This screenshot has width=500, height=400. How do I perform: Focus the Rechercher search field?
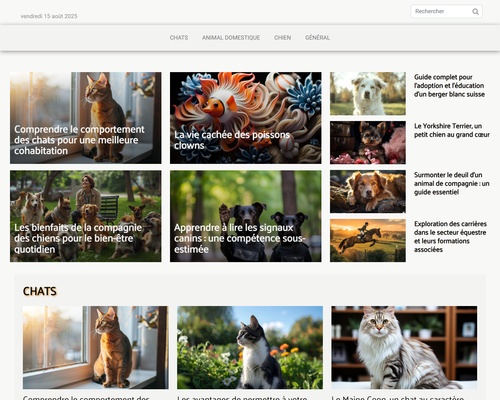click(x=446, y=11)
